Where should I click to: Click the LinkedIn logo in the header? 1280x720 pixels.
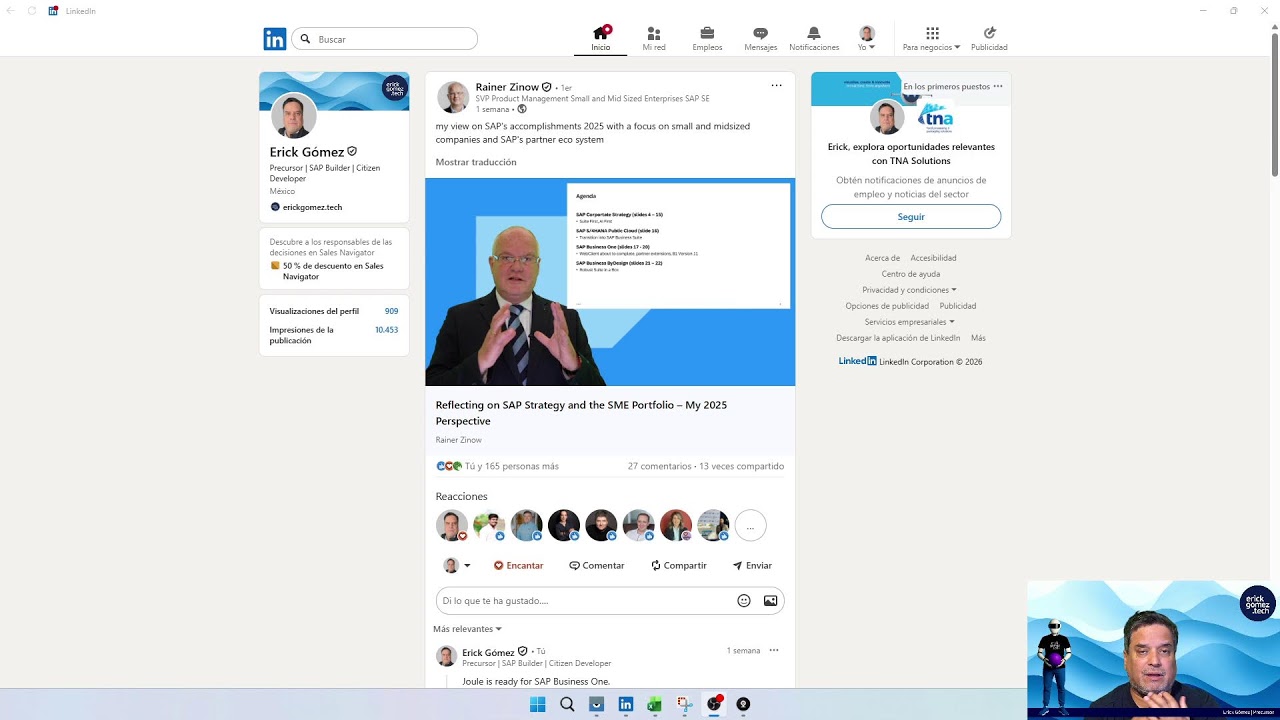point(275,39)
